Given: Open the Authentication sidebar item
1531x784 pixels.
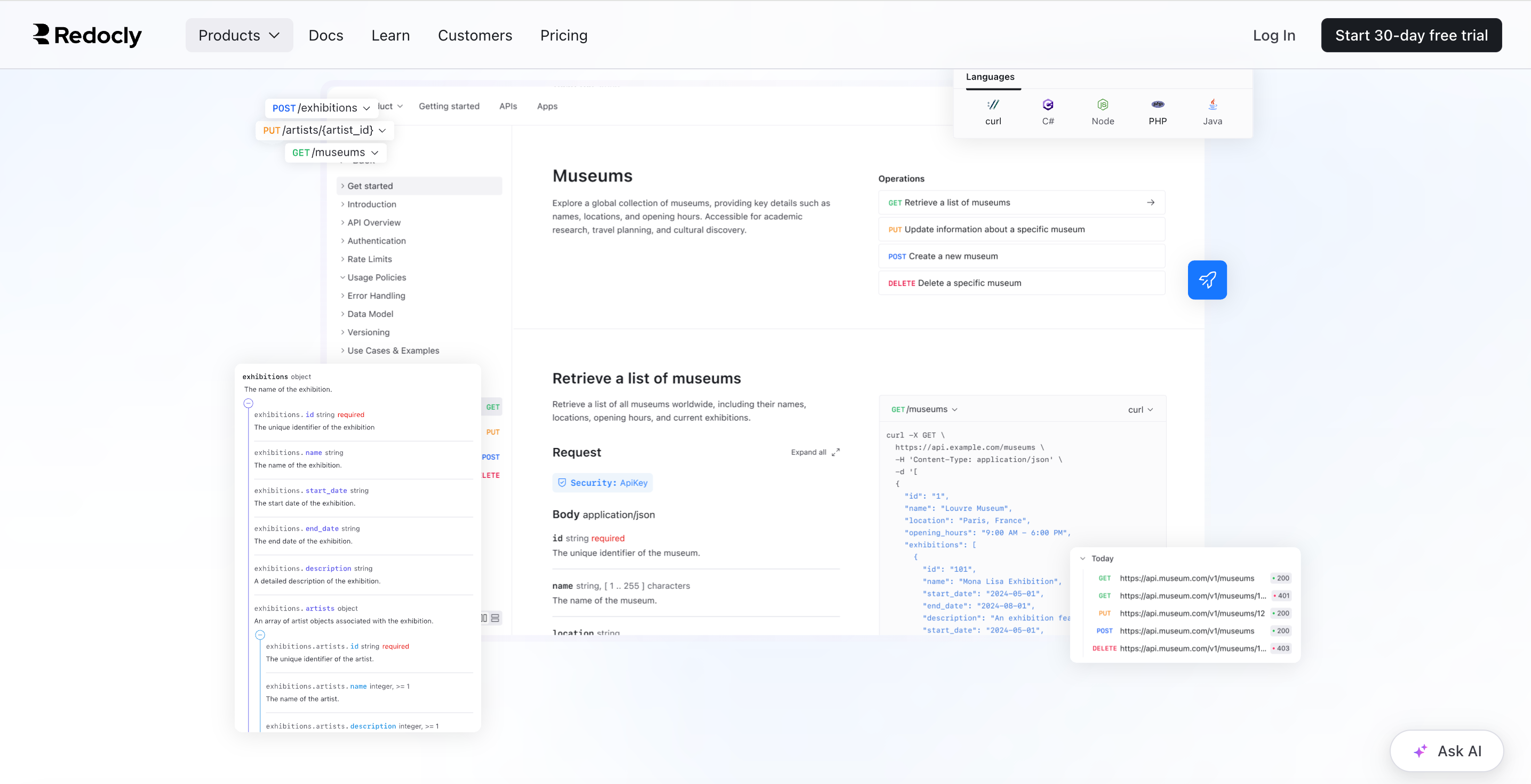Looking at the screenshot, I should [x=376, y=241].
